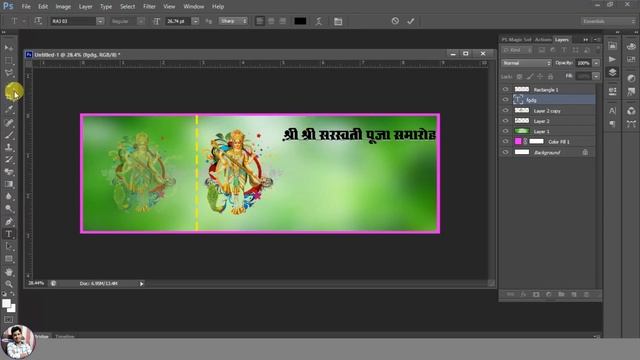The width and height of the screenshot is (640, 360).
Task: Toggle Quick Mask mode at toolbox bottom
Action: click(x=9, y=320)
